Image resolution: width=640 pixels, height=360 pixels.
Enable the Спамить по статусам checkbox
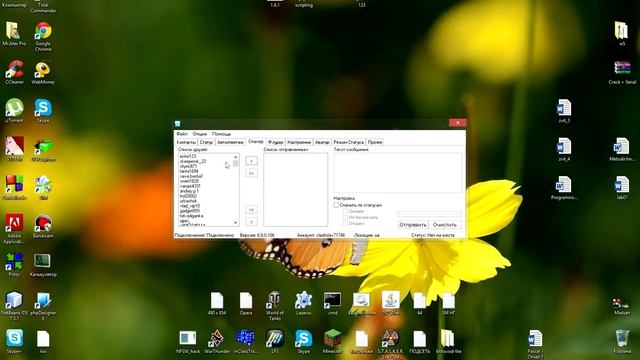pos(336,205)
